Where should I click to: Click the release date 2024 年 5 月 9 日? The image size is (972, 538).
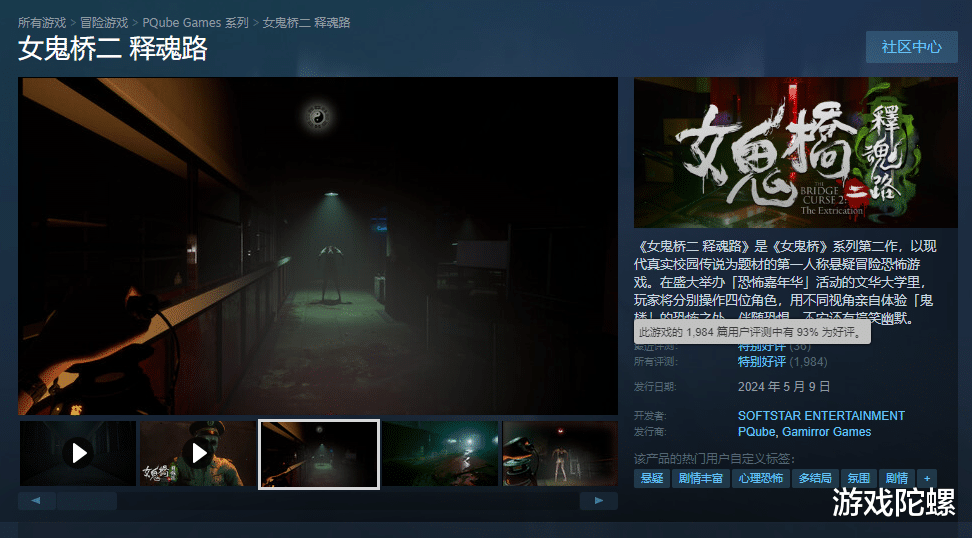(784, 387)
